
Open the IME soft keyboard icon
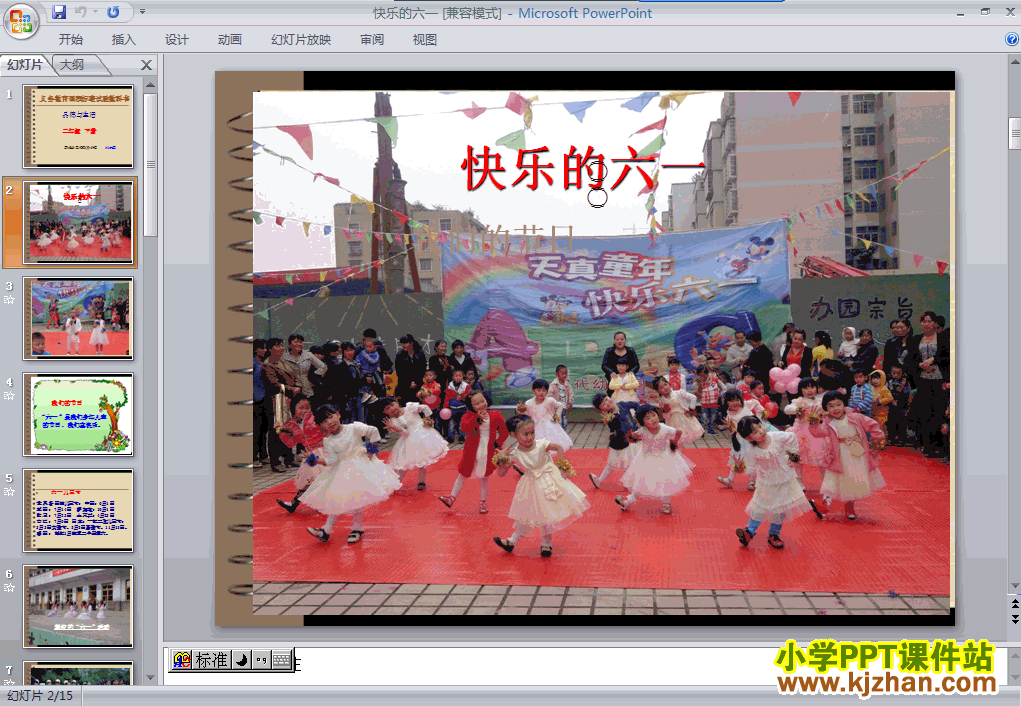coord(281,660)
